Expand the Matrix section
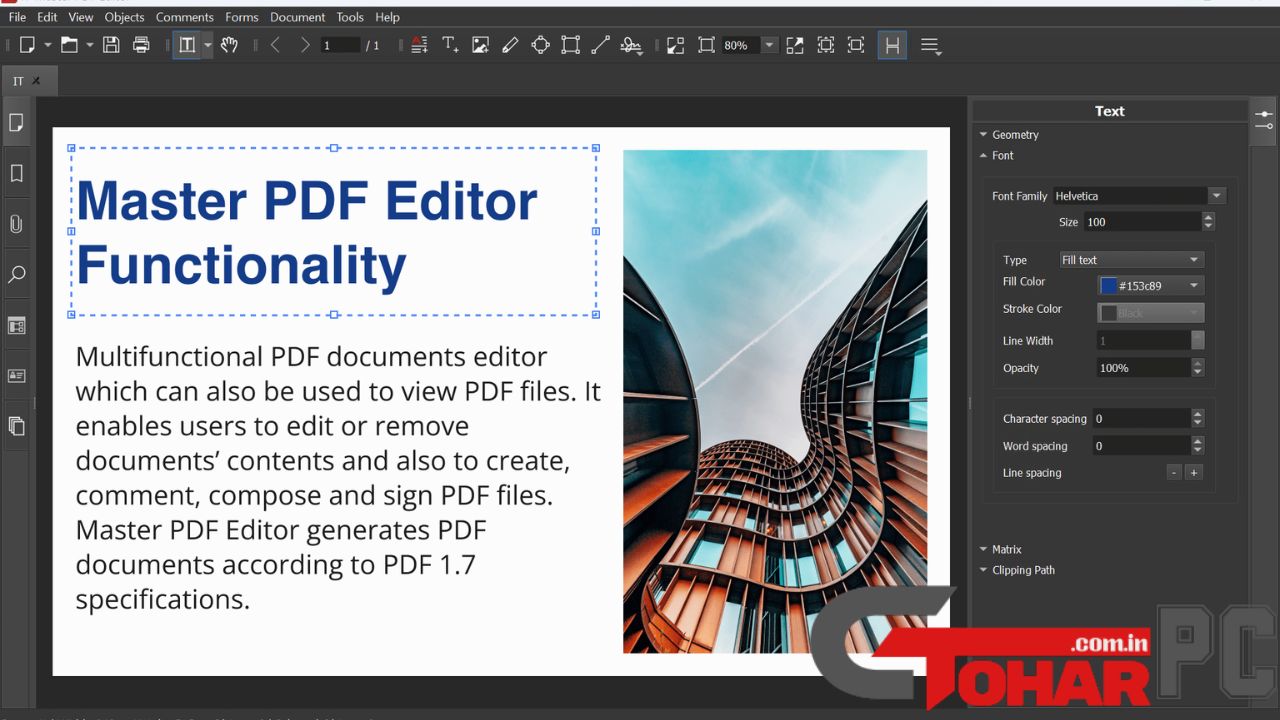Screen dimensions: 1280x720 (x=1000, y=550)
